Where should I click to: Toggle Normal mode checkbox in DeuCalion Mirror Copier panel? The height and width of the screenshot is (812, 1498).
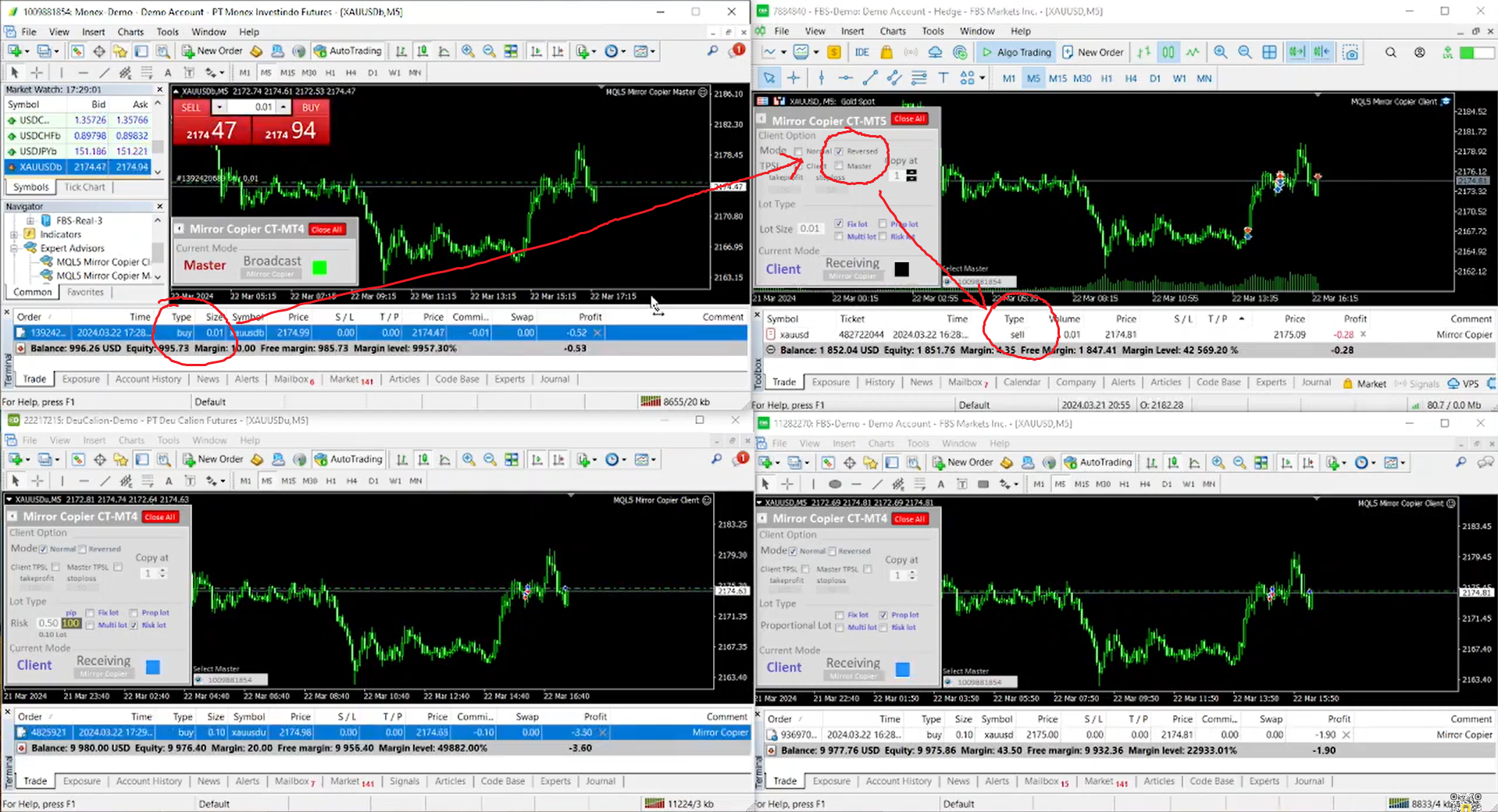click(x=43, y=549)
